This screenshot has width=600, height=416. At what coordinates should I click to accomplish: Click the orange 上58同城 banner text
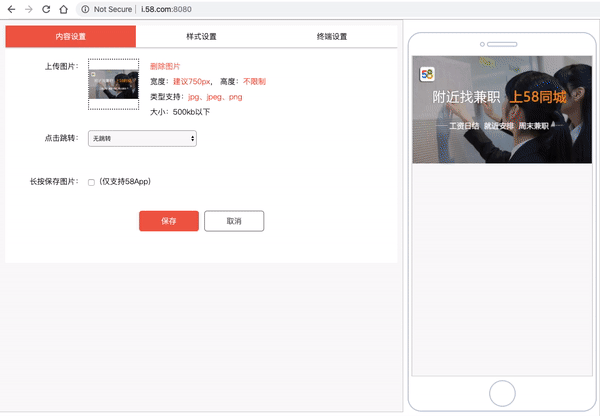(538, 97)
